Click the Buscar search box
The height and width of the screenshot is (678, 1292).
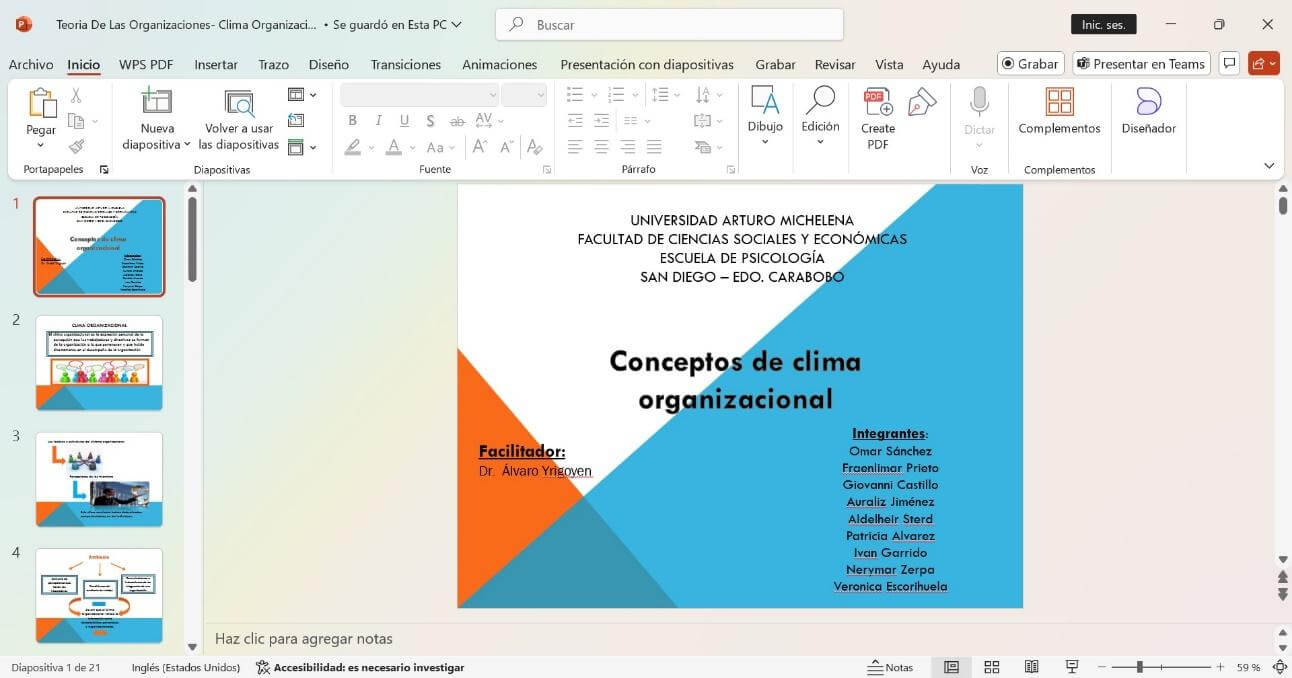tap(670, 24)
